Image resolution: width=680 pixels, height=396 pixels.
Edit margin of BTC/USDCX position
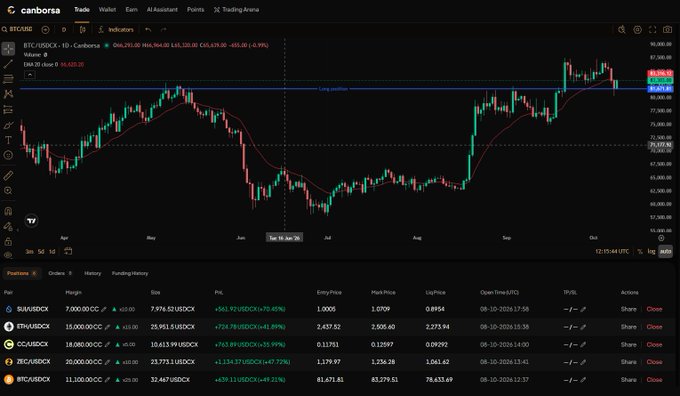point(107,380)
